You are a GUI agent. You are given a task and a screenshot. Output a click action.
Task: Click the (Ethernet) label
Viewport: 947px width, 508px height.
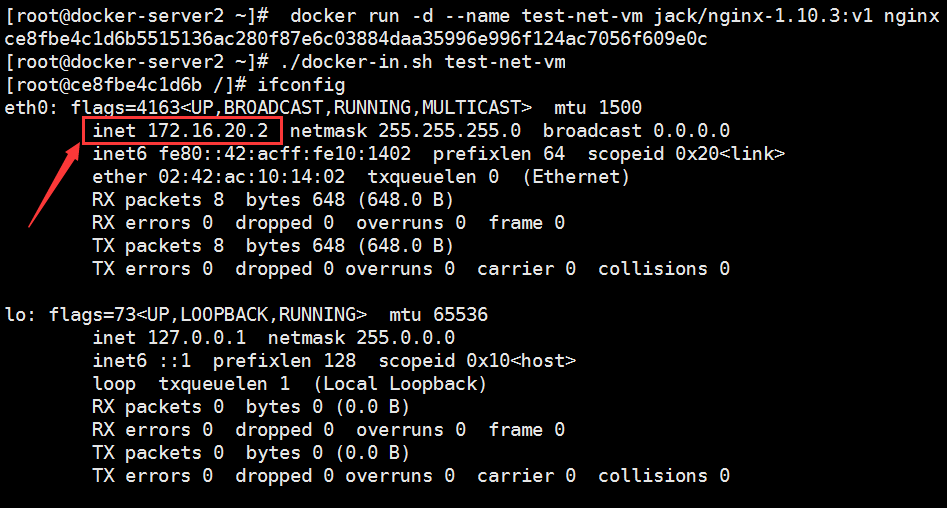pyautogui.click(x=576, y=176)
